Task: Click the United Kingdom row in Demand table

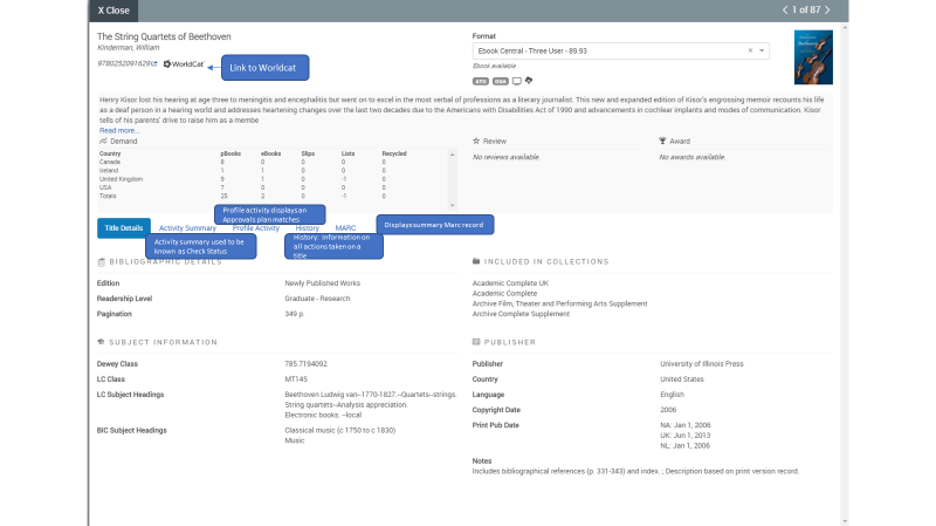Action: (x=272, y=179)
